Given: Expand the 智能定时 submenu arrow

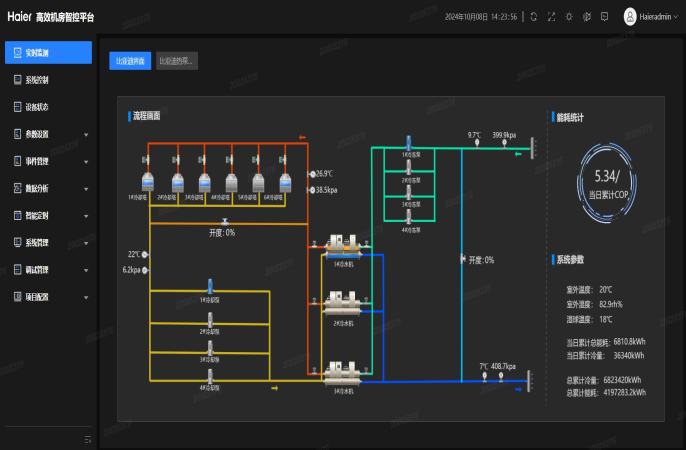Looking at the screenshot, I should (86, 216).
